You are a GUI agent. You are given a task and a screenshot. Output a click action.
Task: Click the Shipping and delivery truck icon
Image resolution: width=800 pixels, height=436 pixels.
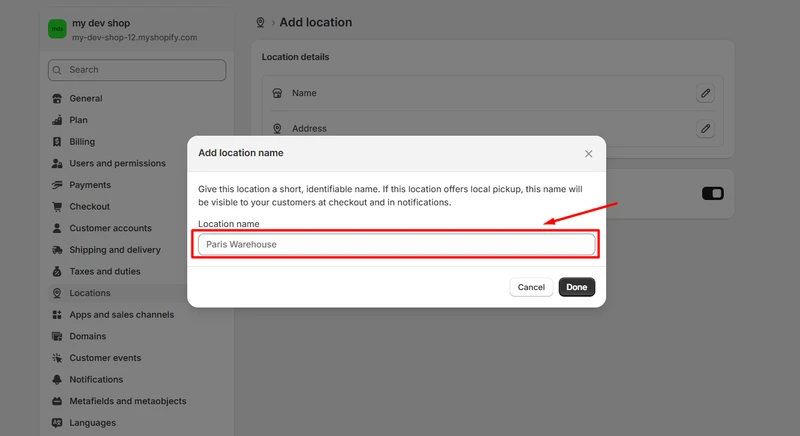pyautogui.click(x=57, y=250)
